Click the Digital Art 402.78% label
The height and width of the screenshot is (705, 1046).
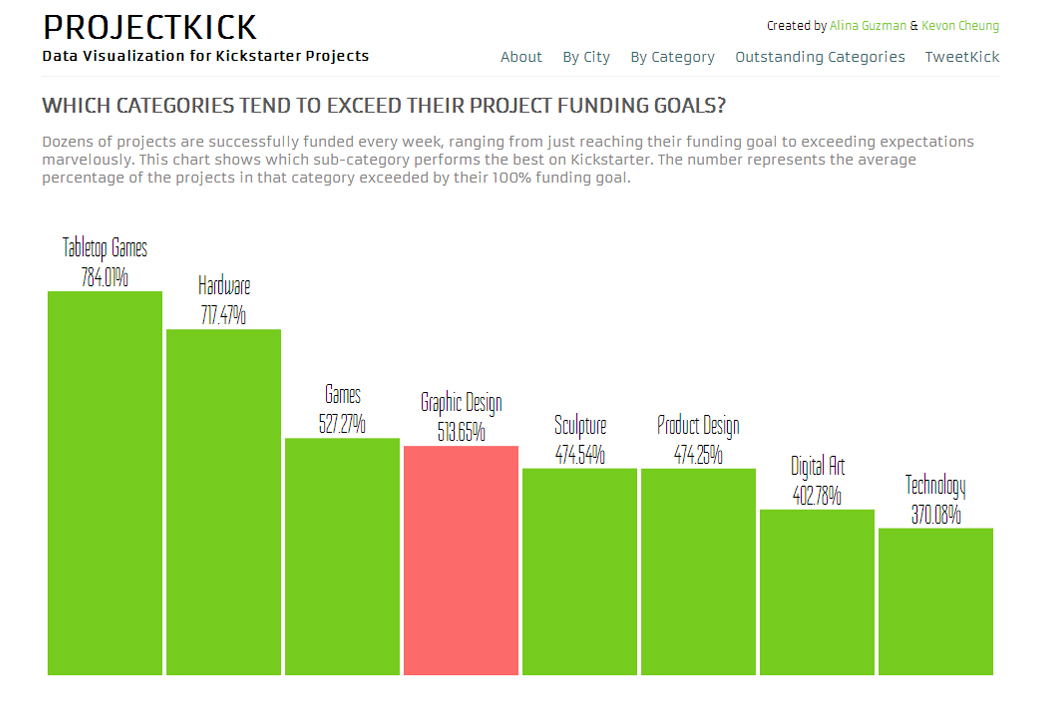pyautogui.click(x=817, y=481)
